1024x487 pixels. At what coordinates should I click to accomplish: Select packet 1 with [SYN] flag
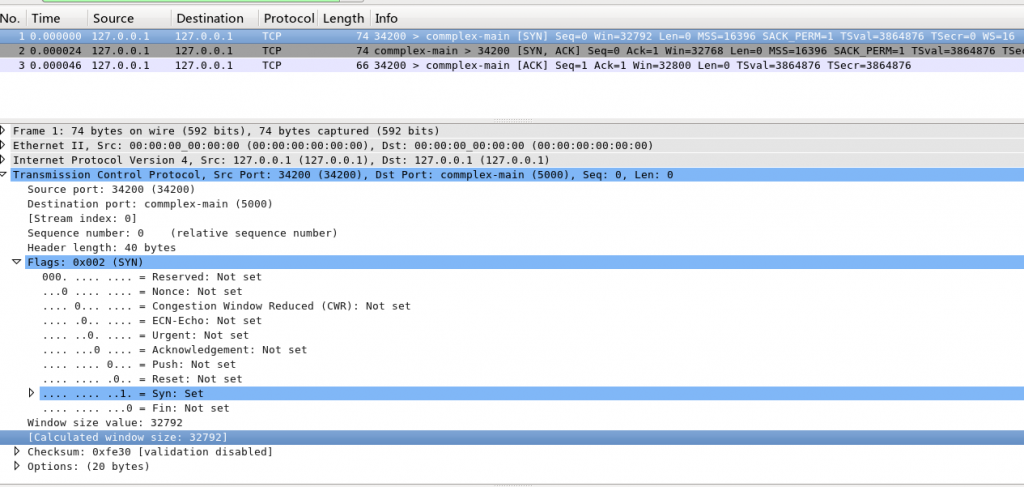(x=512, y=36)
